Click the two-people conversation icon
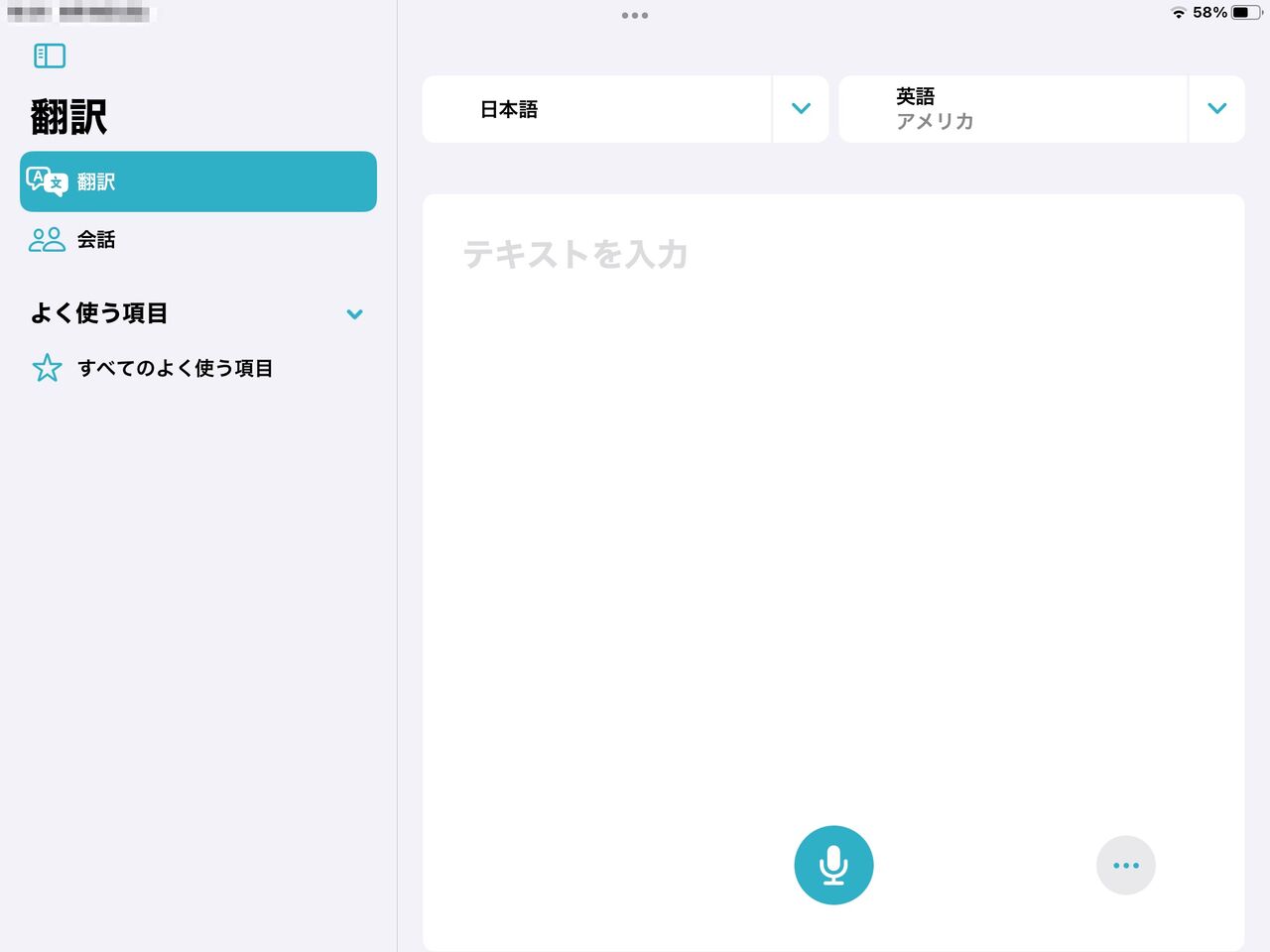The image size is (1270, 952). (47, 239)
